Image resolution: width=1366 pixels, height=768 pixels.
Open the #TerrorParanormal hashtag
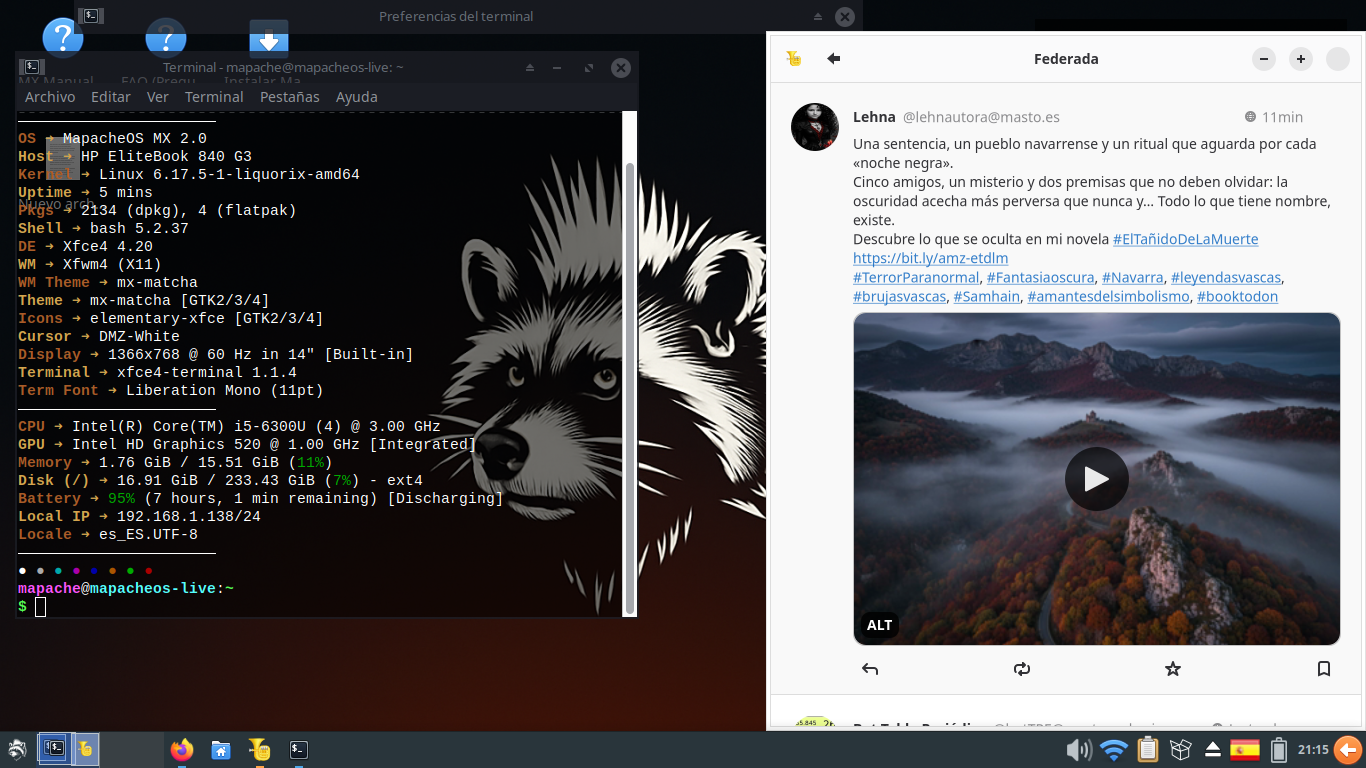click(915, 277)
